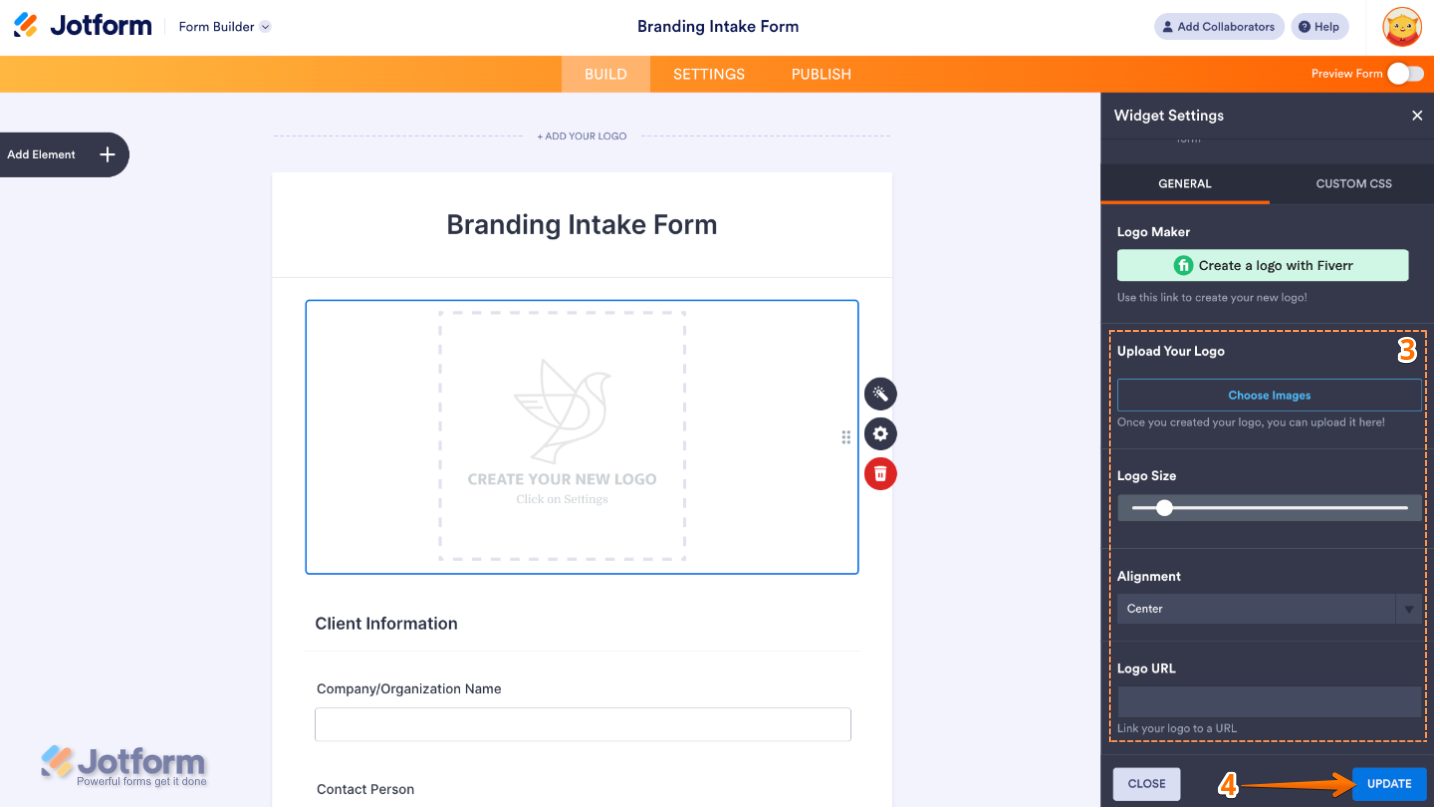The height and width of the screenshot is (810, 1440).
Task: Click the Company/Organization Name input field
Action: 583,724
